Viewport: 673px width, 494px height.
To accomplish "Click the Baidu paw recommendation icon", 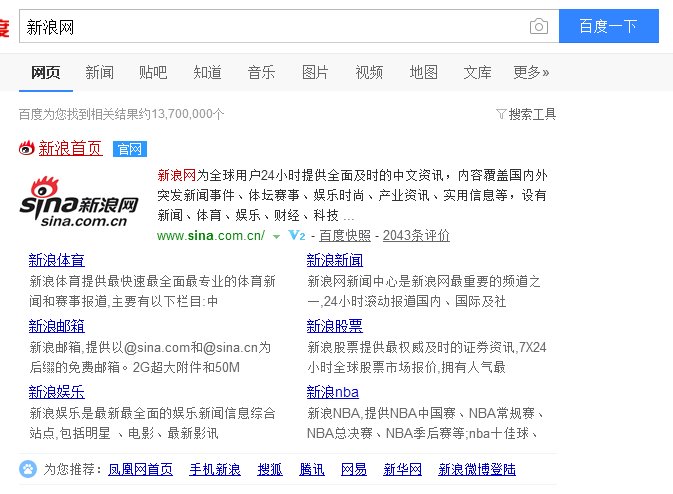I will click(x=28, y=469).
